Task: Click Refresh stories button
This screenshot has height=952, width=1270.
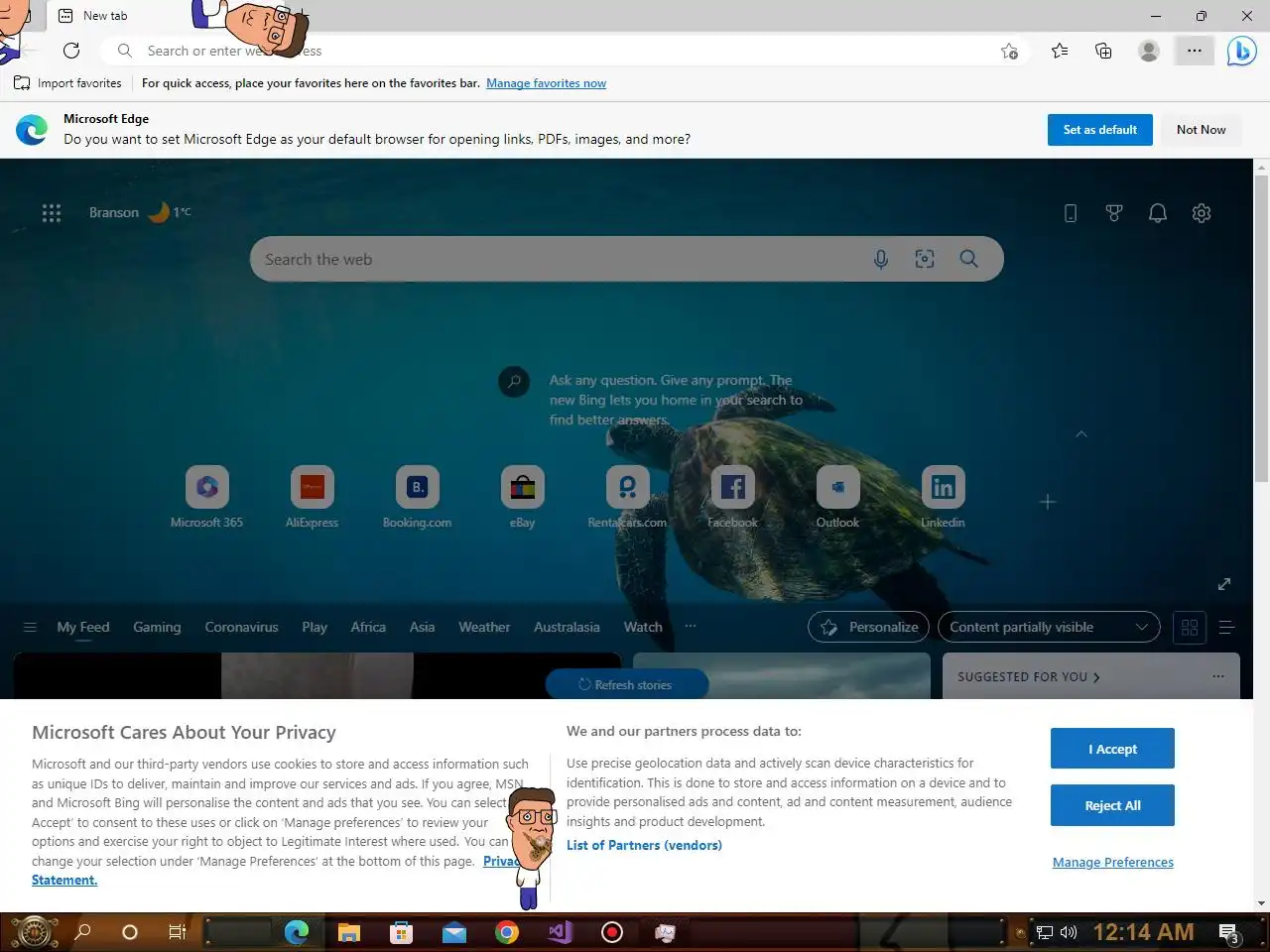Action: (x=626, y=684)
